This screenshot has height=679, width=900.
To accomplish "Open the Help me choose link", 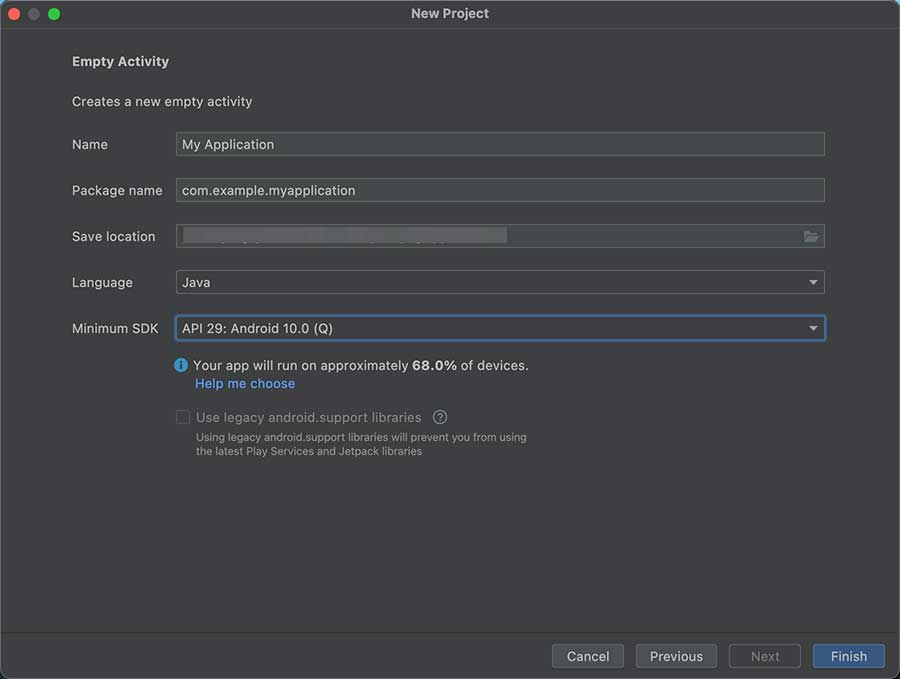I will (245, 384).
